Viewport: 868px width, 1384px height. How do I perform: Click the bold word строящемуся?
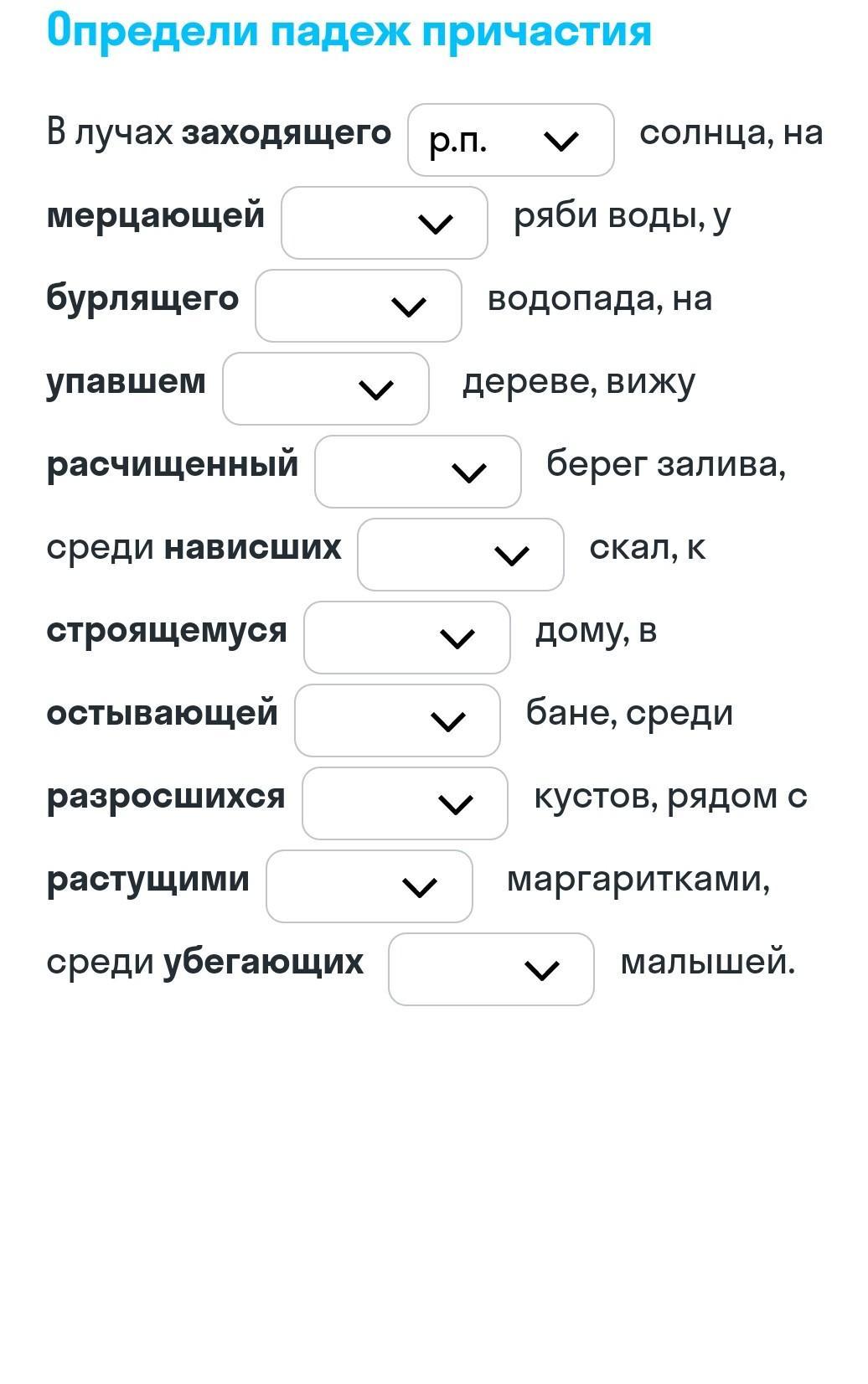coord(167,630)
